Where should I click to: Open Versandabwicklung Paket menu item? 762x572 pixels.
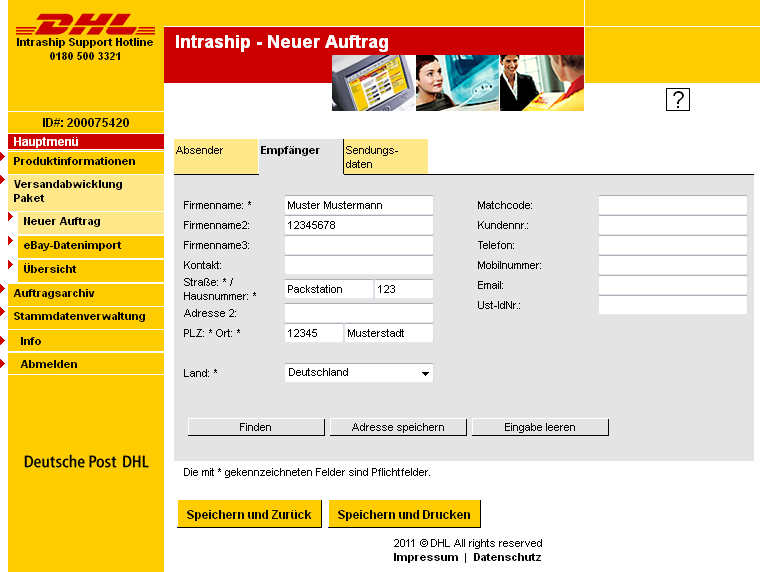coord(86,191)
